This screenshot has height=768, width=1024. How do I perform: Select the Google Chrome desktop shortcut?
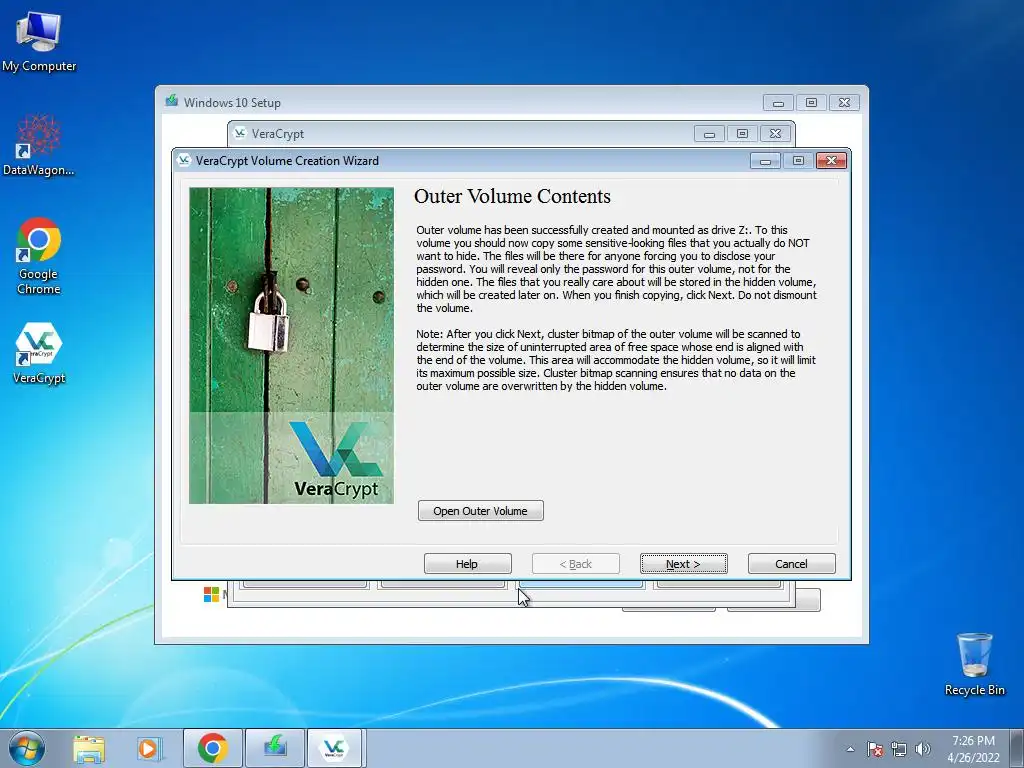coord(39,256)
